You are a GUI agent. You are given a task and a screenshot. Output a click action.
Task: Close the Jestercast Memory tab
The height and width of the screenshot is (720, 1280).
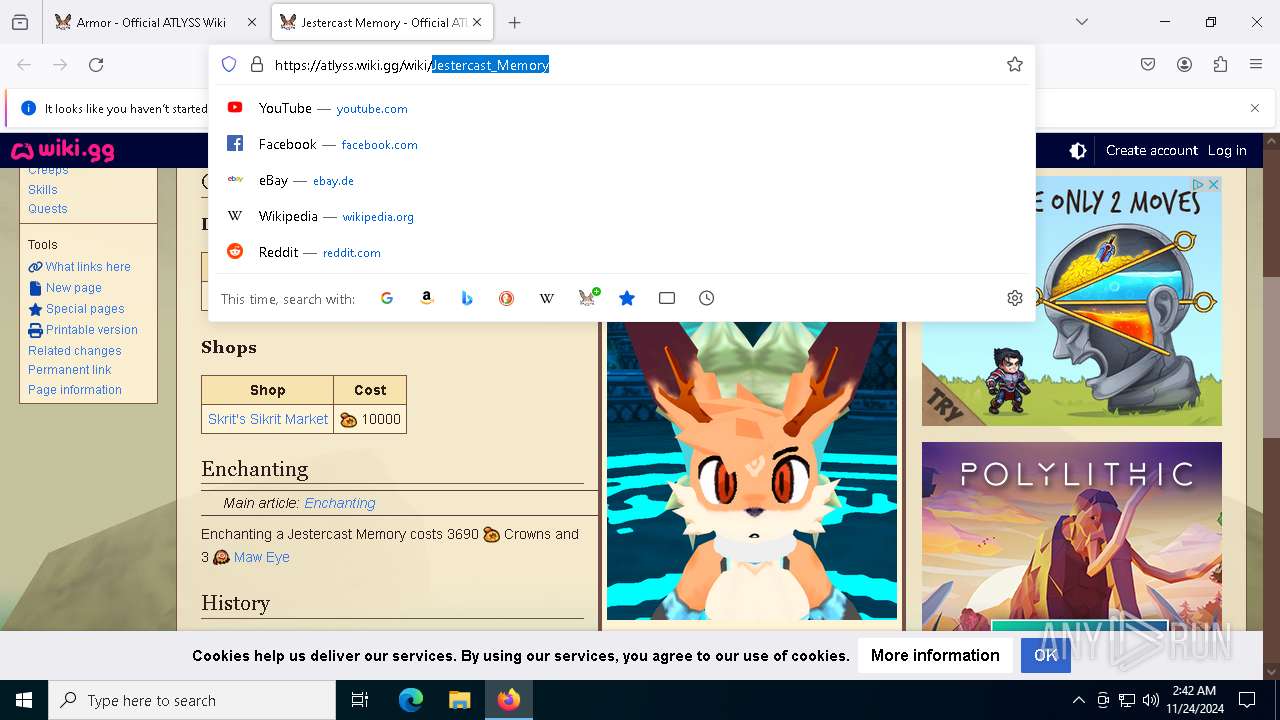478,22
